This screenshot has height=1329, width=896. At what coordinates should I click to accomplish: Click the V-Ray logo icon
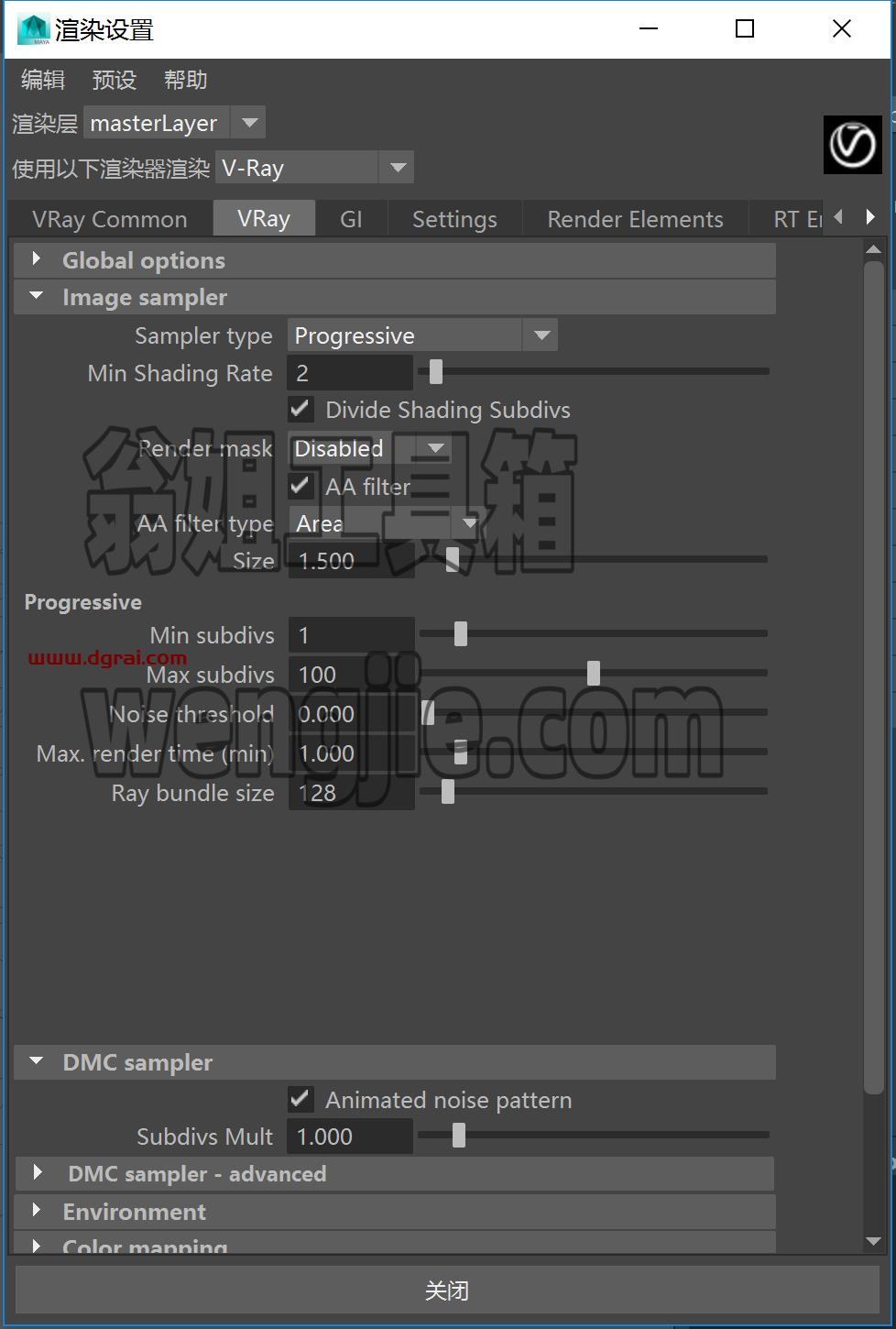point(852,144)
